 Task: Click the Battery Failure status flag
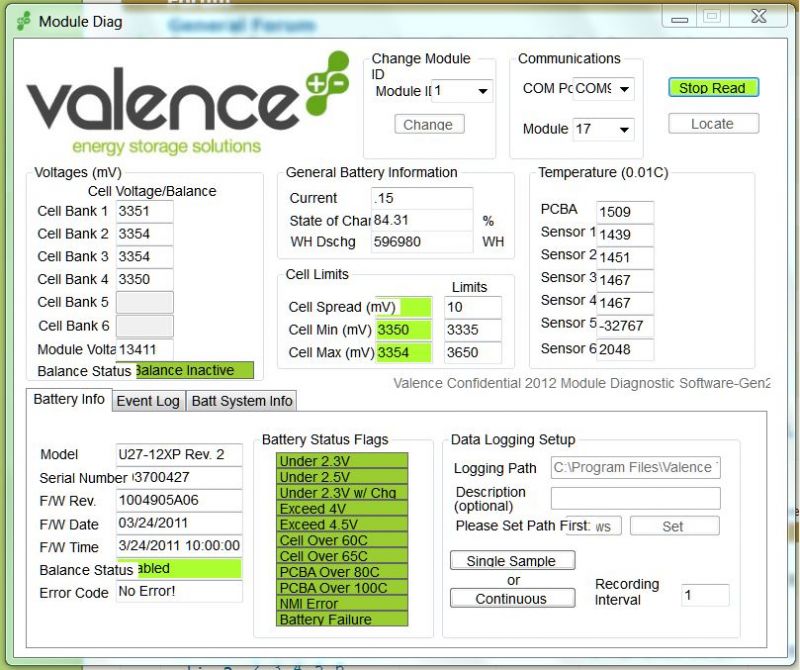tap(342, 619)
